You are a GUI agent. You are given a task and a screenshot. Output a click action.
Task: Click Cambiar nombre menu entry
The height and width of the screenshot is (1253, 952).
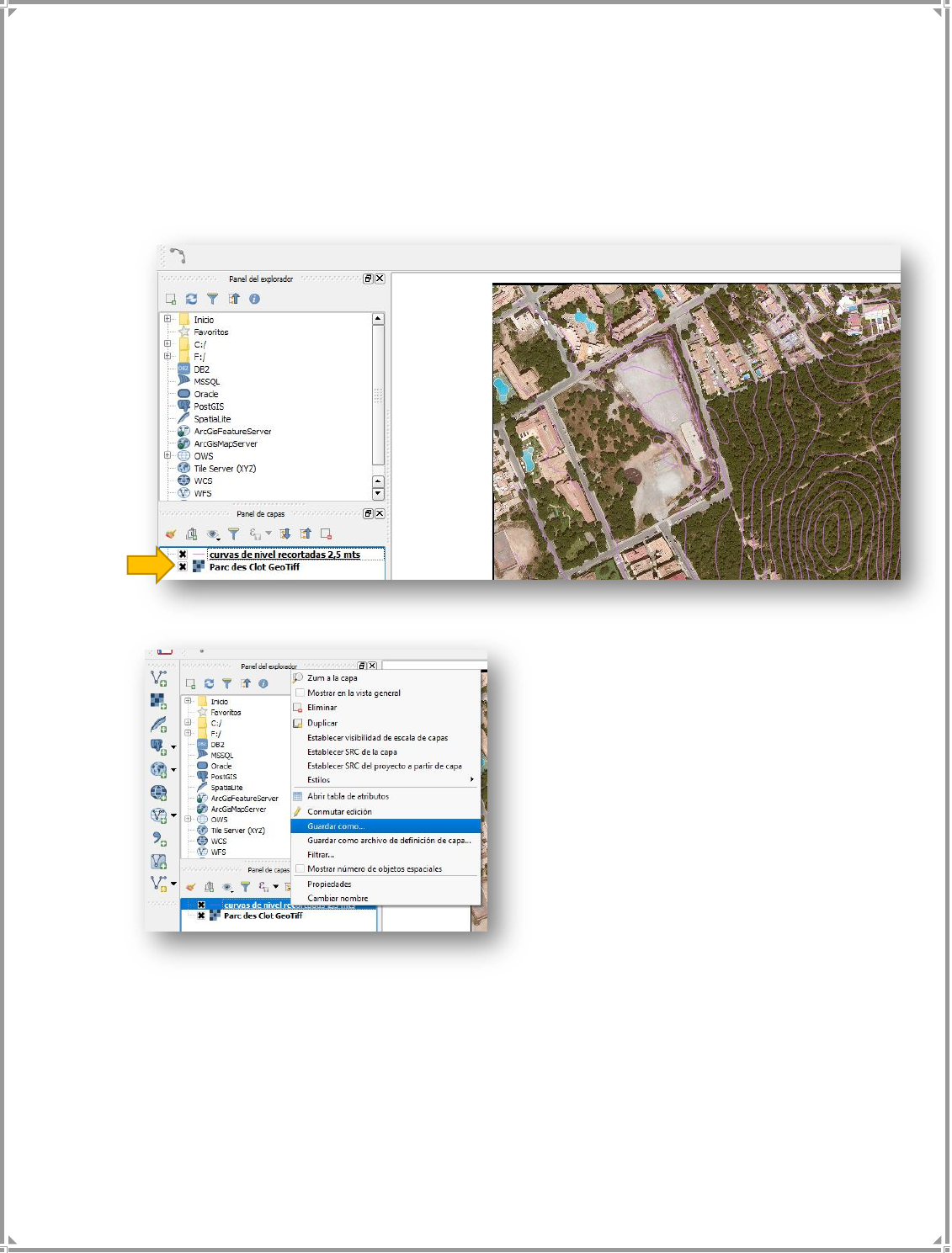(x=338, y=899)
